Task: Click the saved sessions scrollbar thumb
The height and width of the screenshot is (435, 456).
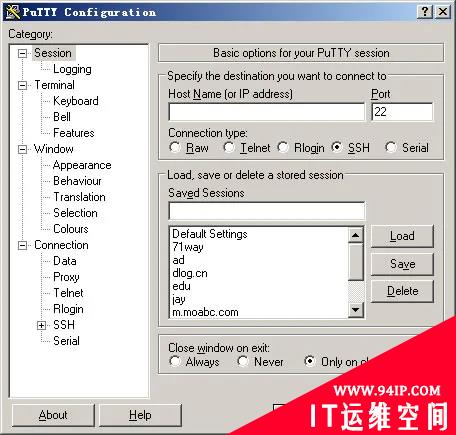Action: click(x=355, y=262)
